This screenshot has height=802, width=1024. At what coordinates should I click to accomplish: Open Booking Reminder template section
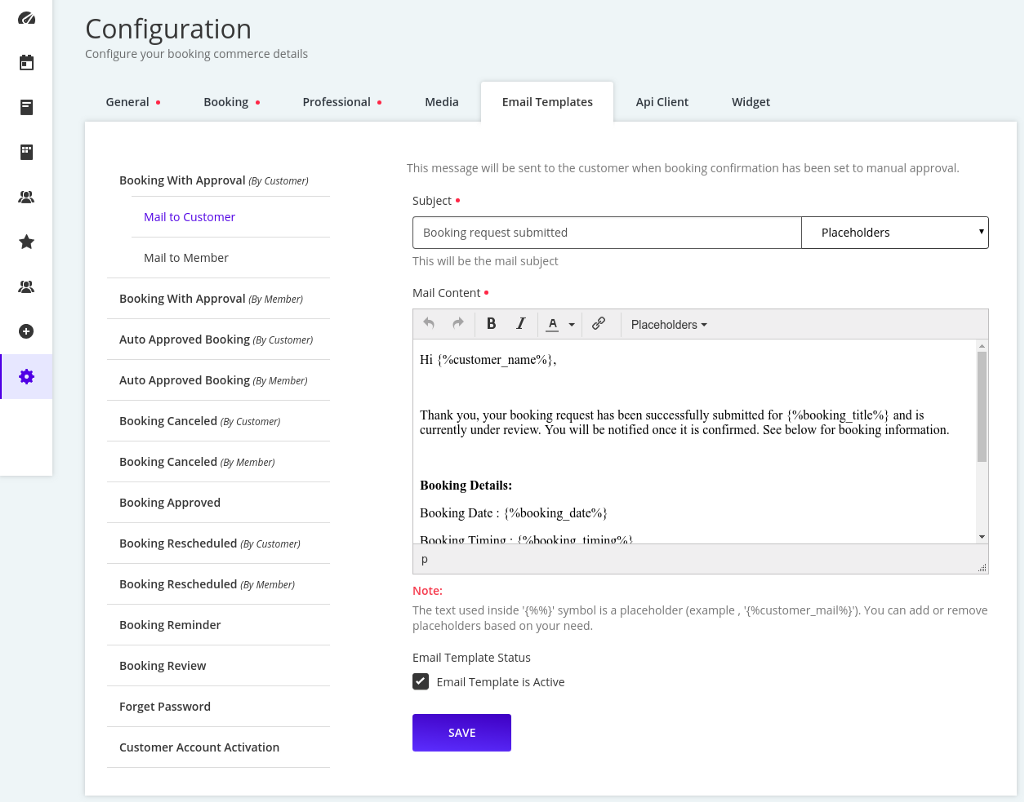coord(170,625)
